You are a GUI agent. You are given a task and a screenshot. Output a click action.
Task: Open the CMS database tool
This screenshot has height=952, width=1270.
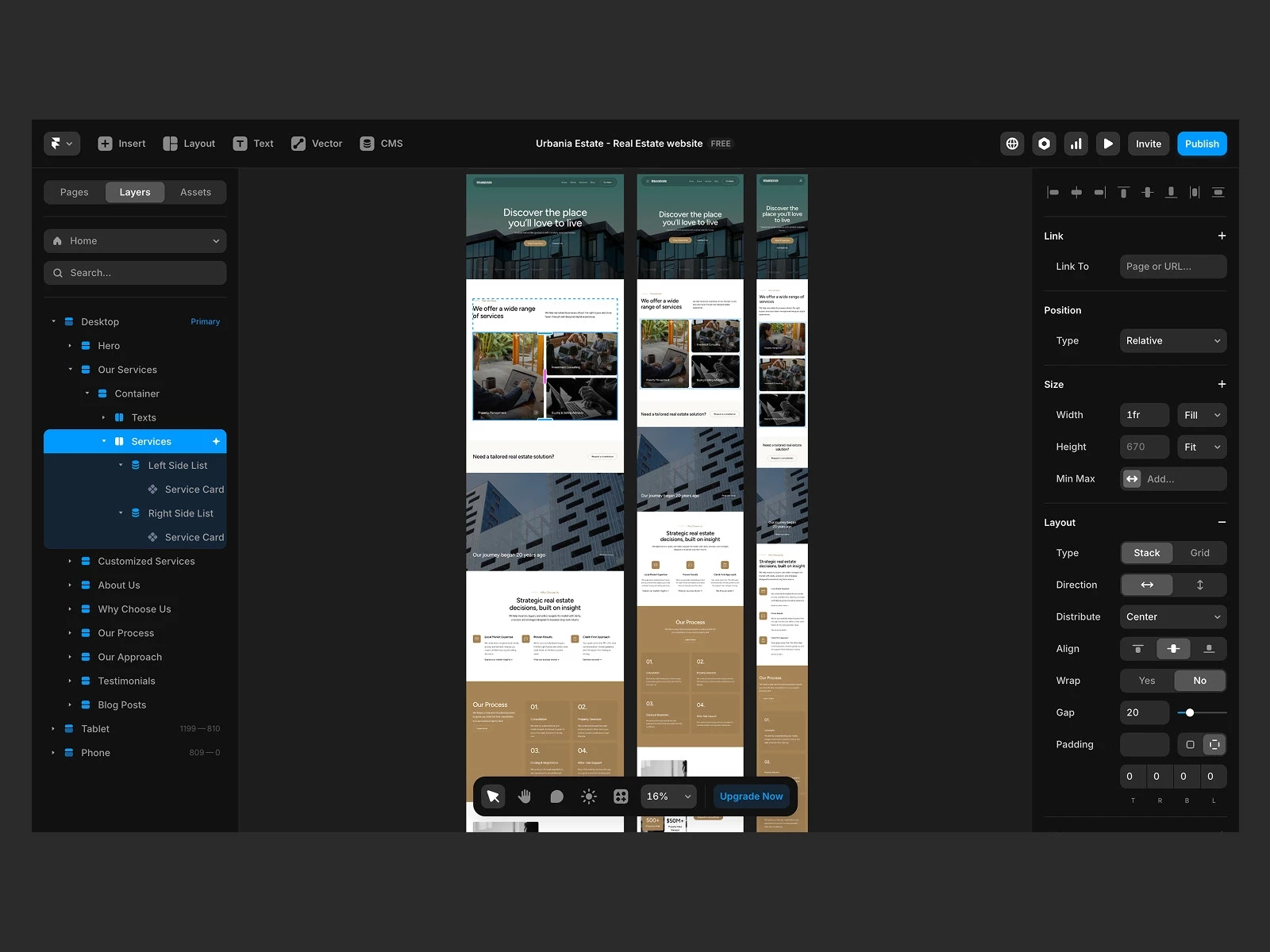point(382,144)
